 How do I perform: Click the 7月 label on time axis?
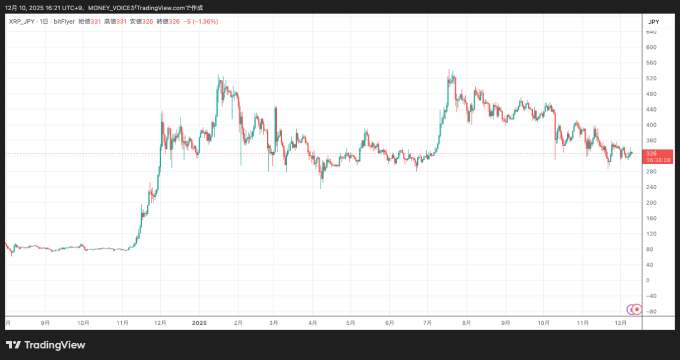click(x=427, y=323)
